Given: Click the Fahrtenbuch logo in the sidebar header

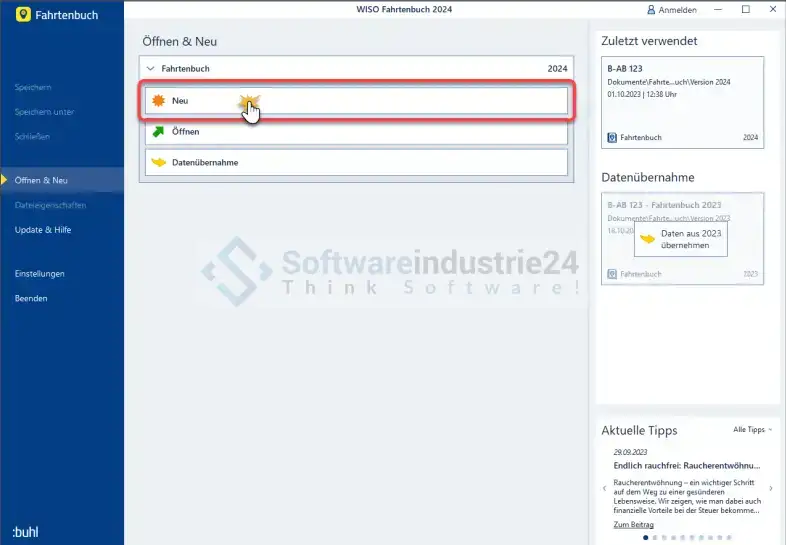Looking at the screenshot, I should point(23,17).
